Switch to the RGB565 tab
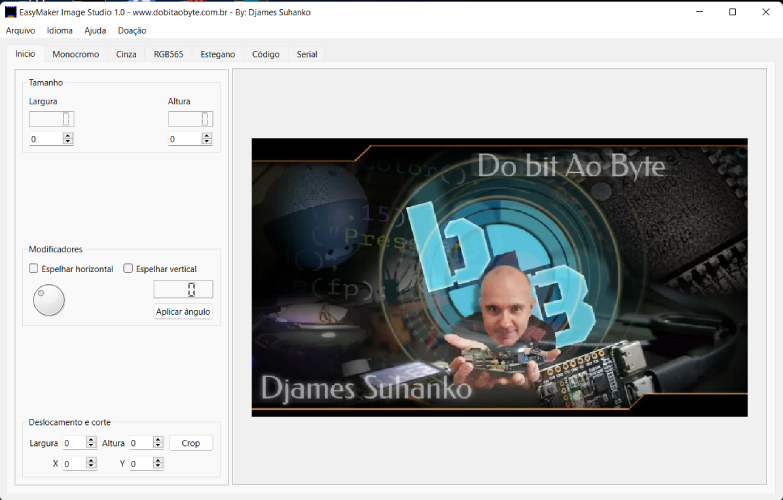783x500 pixels. tap(168, 54)
